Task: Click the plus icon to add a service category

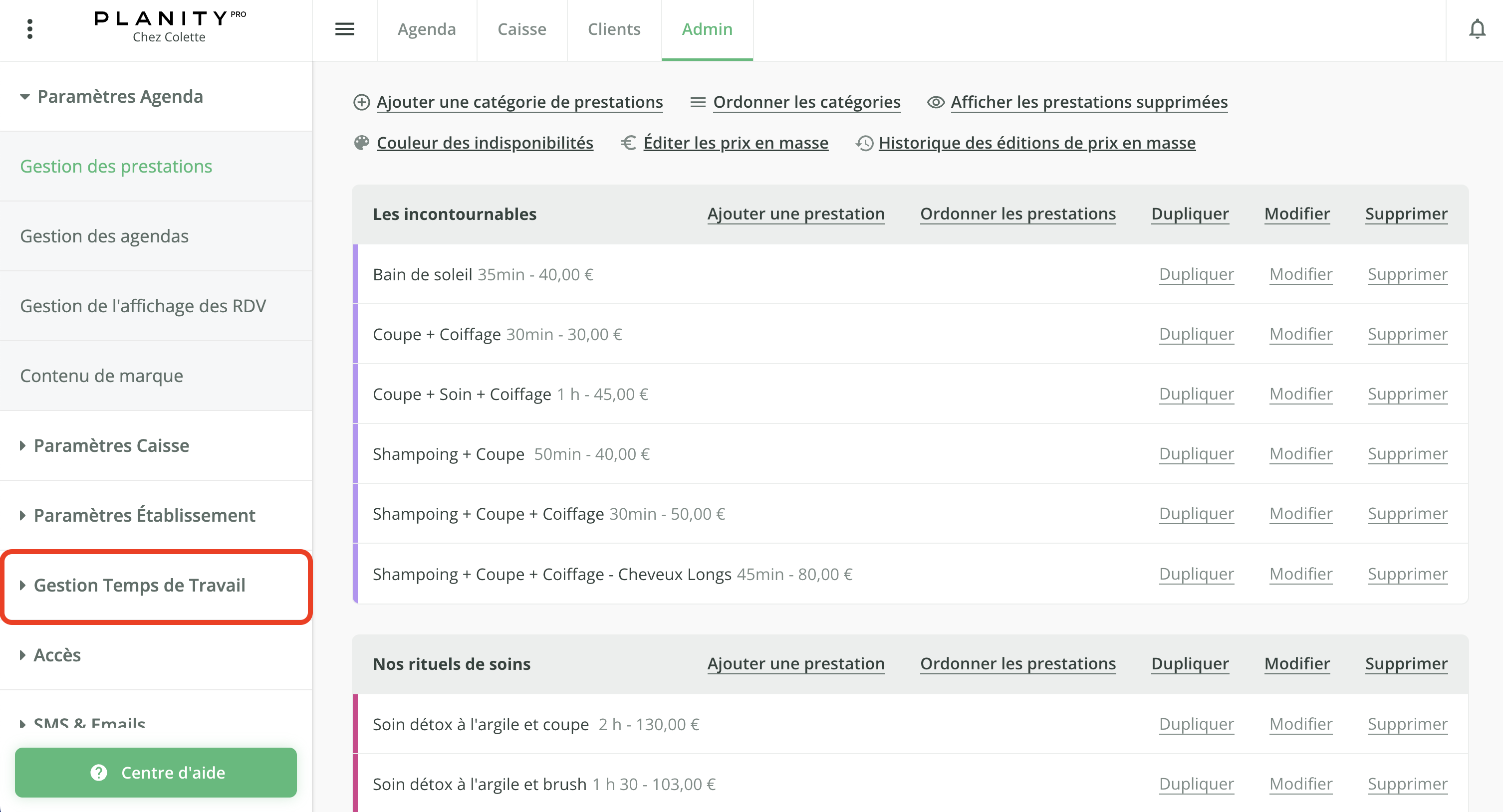Action: tap(362, 102)
